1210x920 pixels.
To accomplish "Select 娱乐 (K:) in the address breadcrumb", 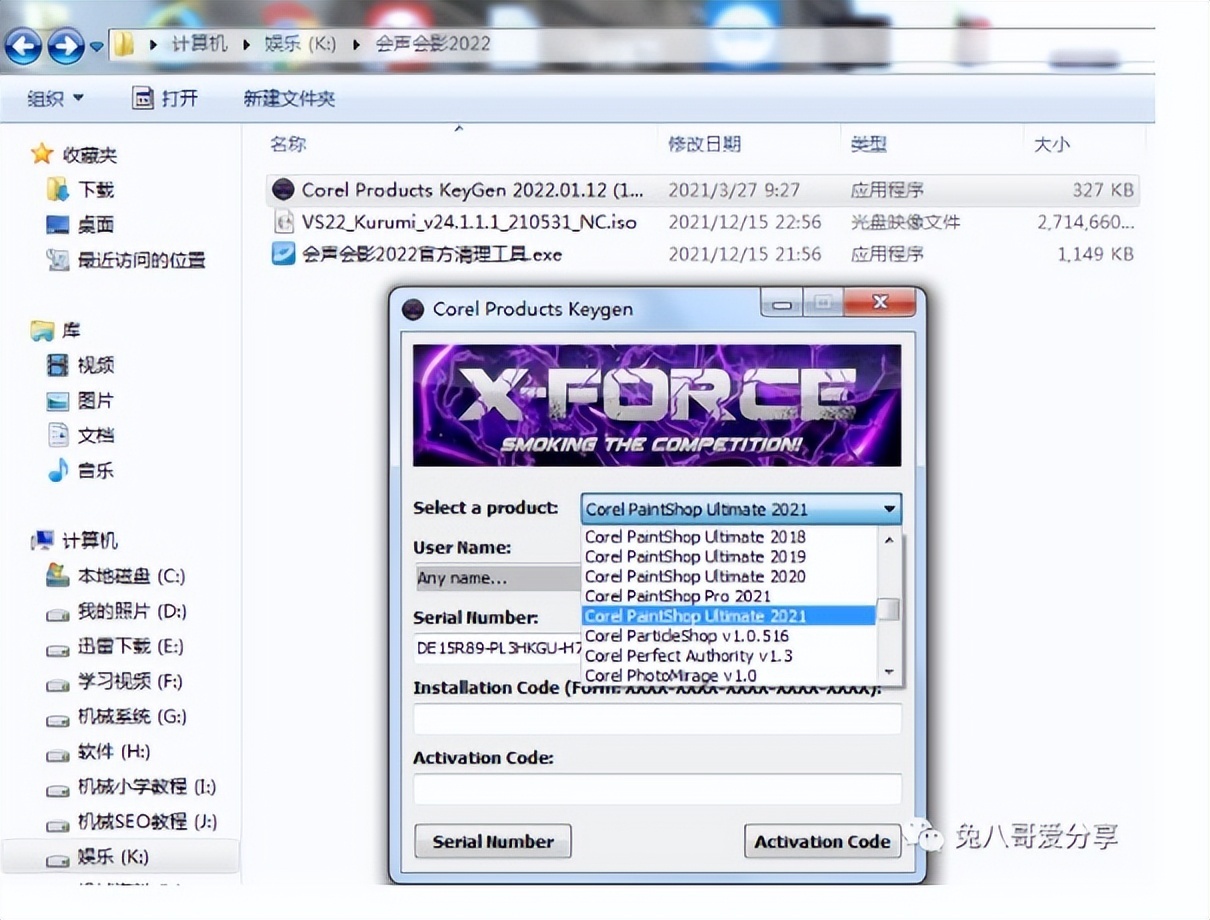I will pos(299,44).
